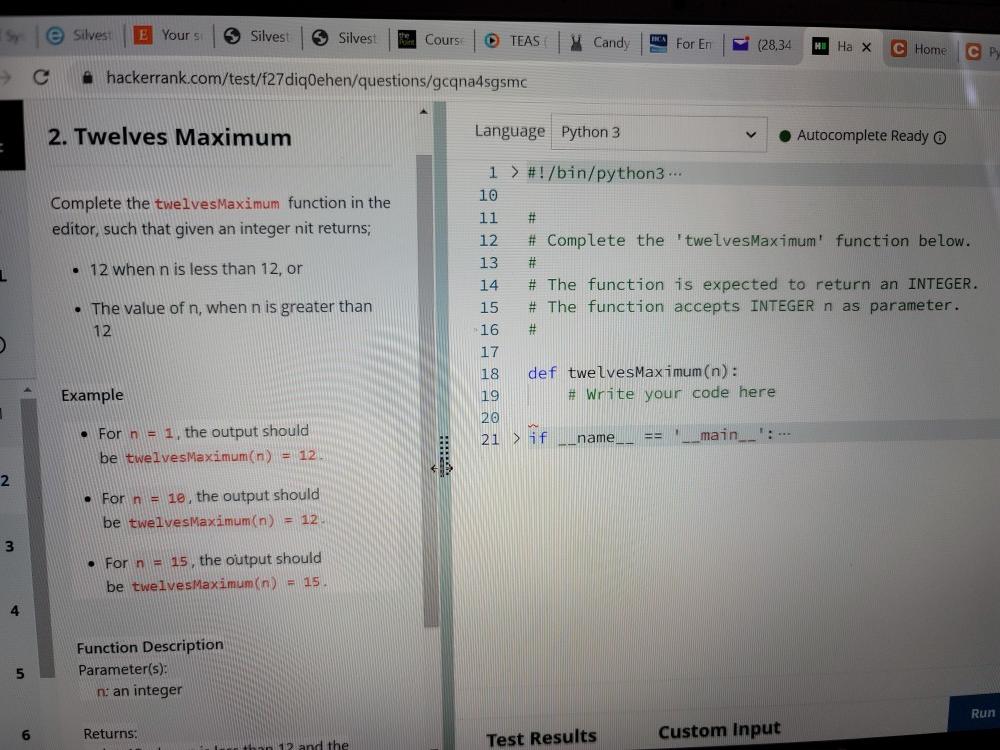1000x750 pixels.
Task: Click the browser reload icon
Action: pyautogui.click(x=41, y=77)
